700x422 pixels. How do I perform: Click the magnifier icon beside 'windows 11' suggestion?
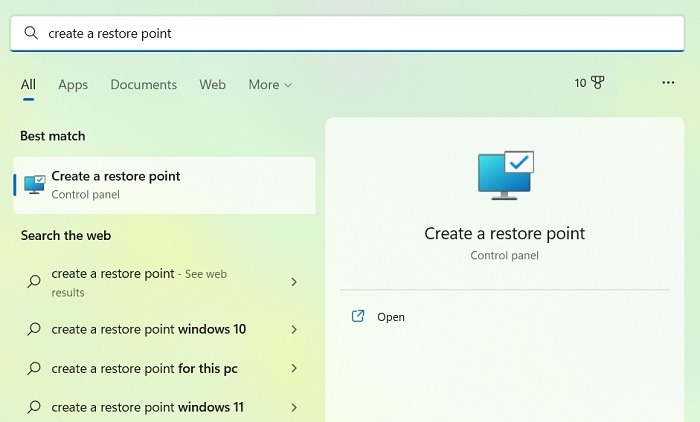[34, 407]
